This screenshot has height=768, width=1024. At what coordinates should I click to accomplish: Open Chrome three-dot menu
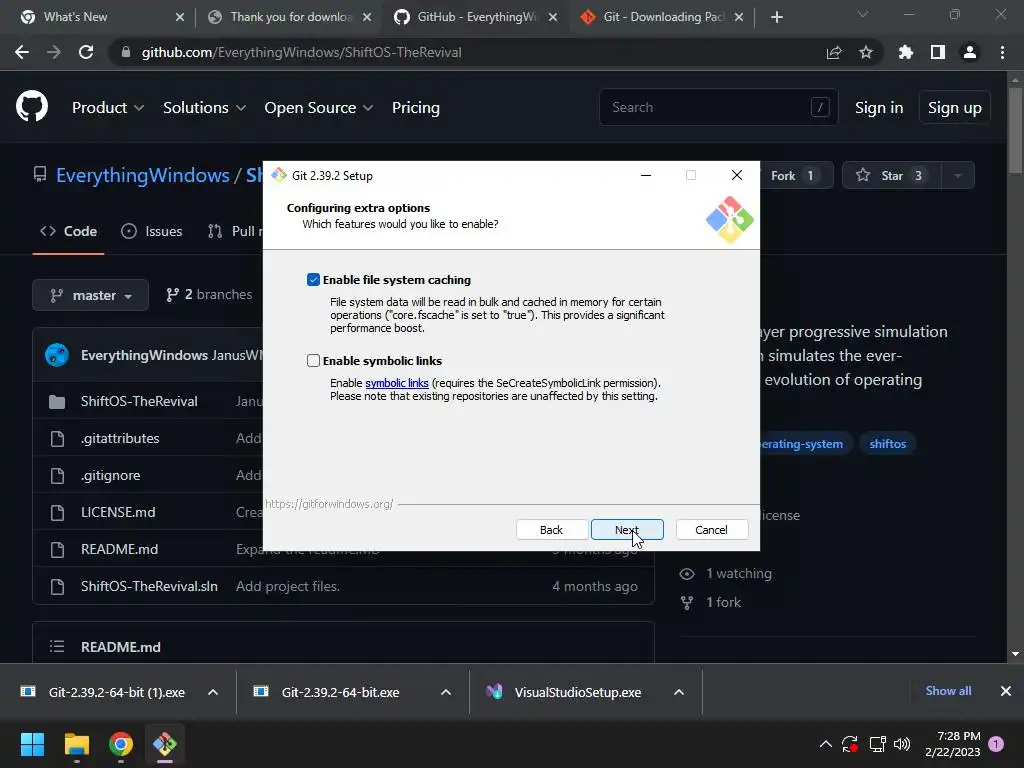point(1002,52)
